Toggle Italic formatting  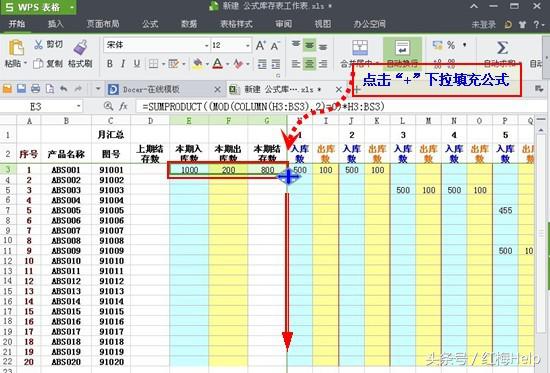123,64
